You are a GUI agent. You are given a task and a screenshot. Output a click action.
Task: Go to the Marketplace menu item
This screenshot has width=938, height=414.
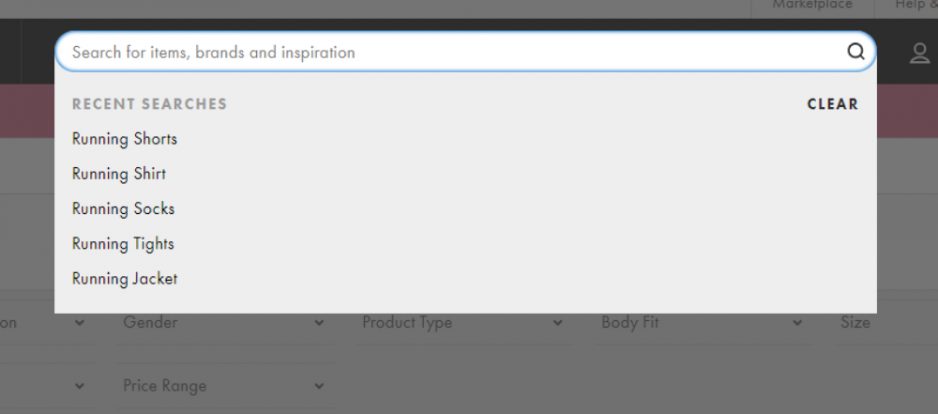click(812, 5)
